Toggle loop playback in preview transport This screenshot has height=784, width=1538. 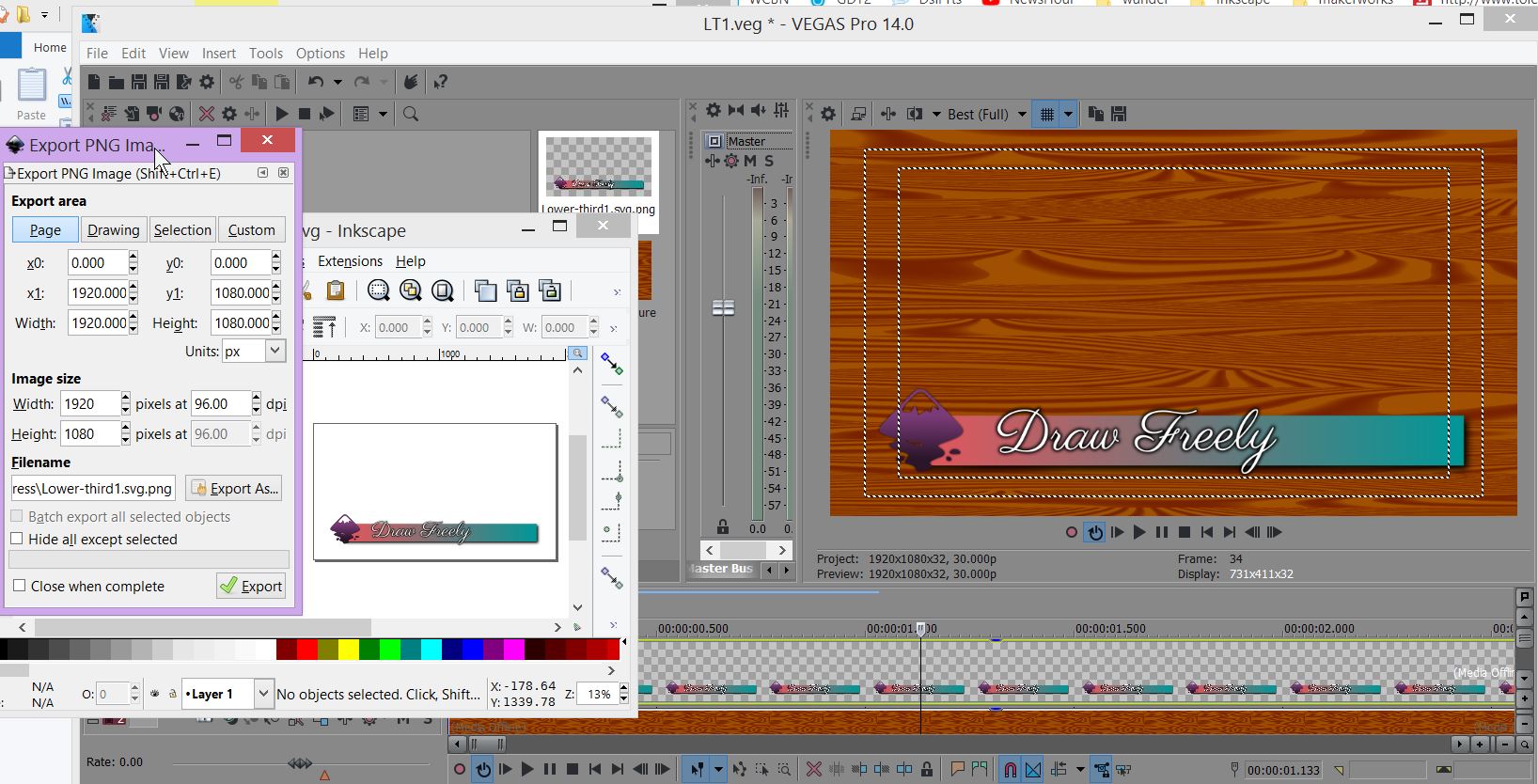click(1094, 532)
